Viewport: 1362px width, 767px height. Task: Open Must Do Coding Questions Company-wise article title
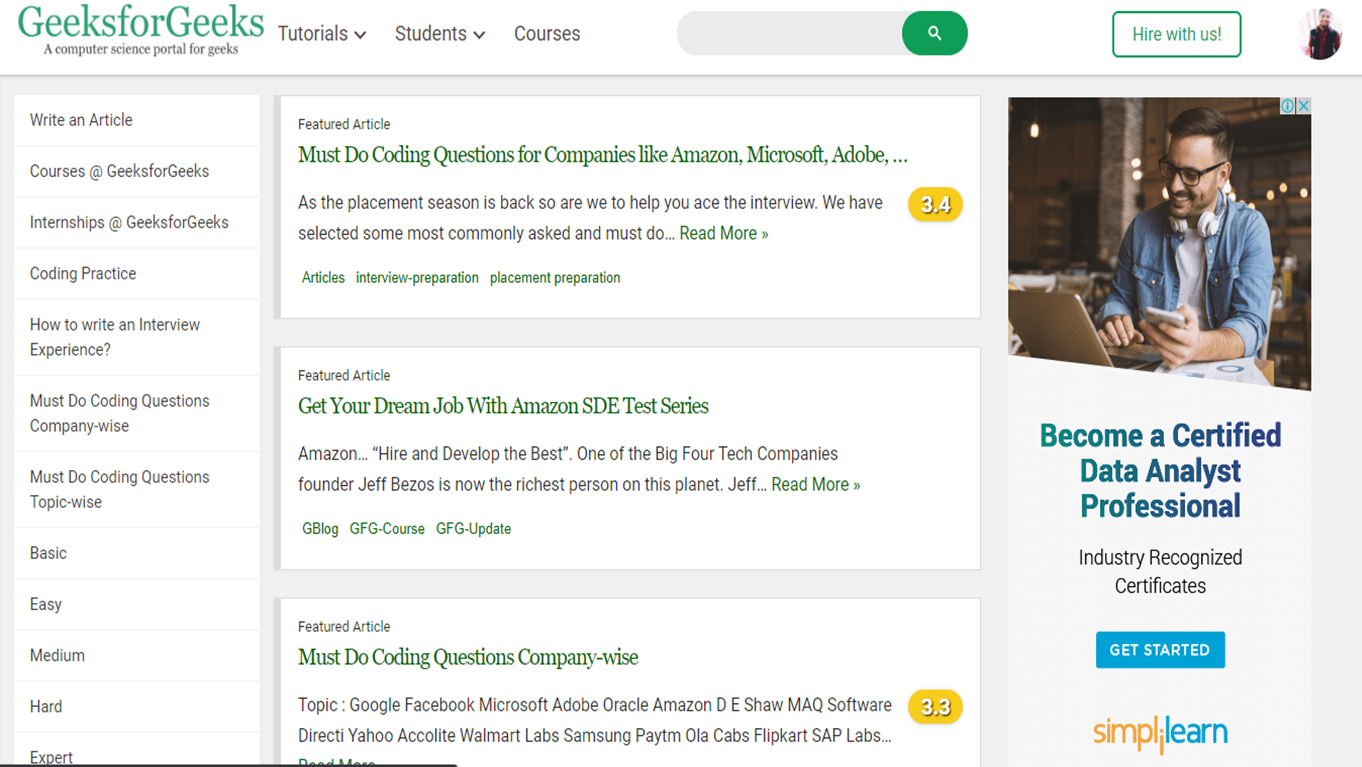(x=468, y=657)
